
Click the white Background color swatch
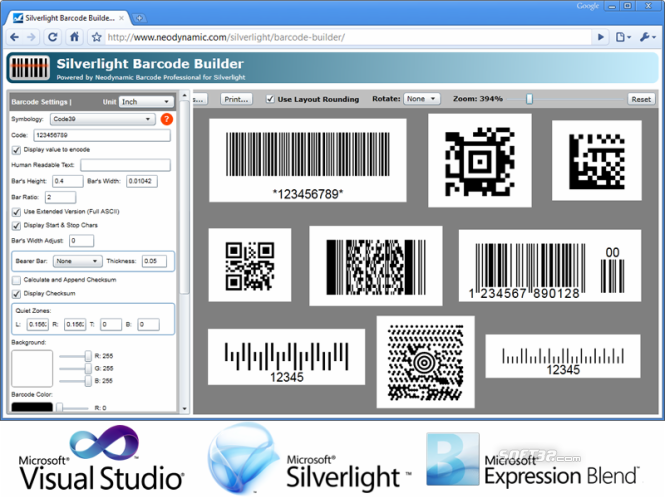[x=32, y=368]
